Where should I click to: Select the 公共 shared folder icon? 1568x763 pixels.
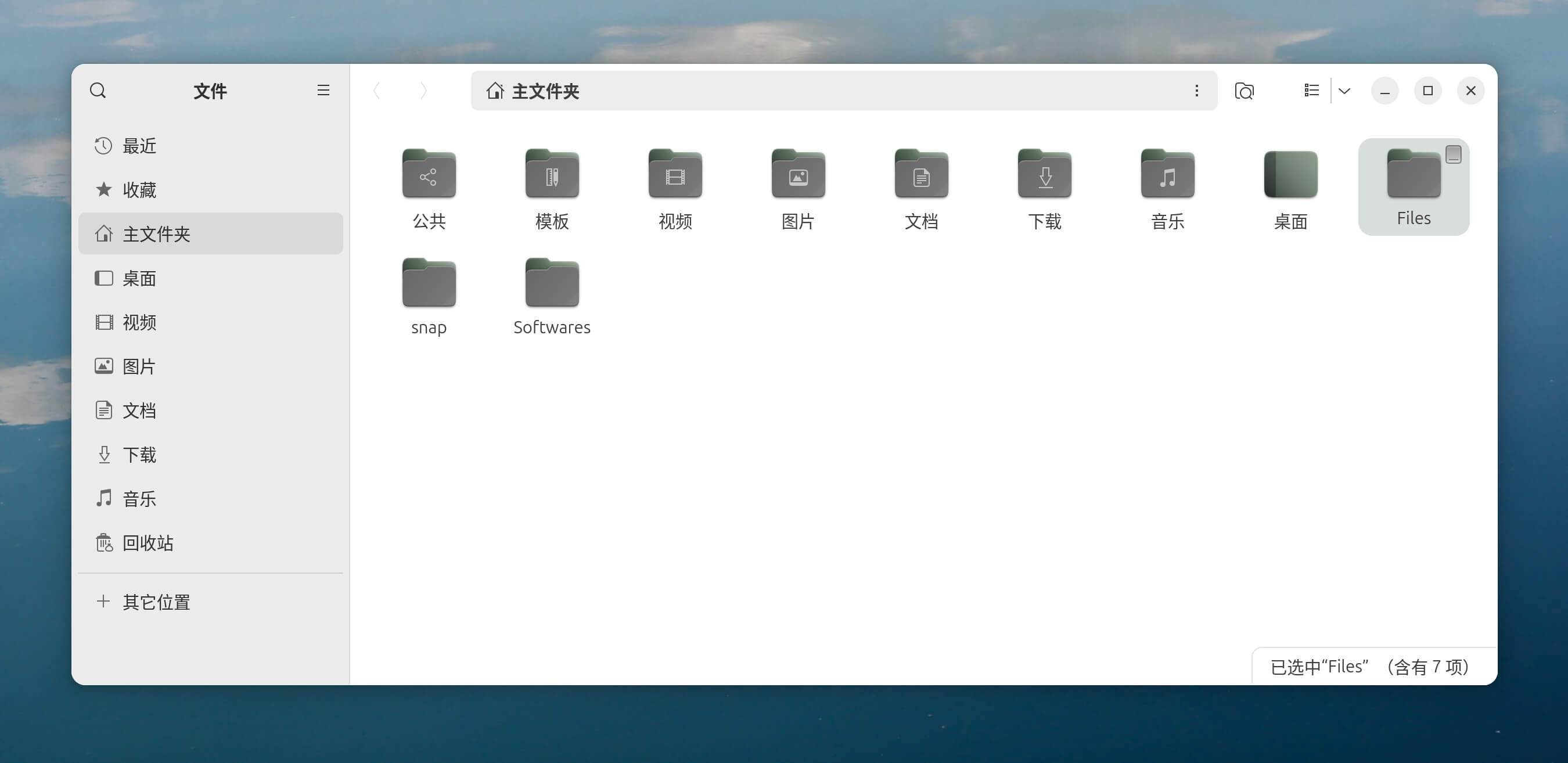pyautogui.click(x=429, y=175)
